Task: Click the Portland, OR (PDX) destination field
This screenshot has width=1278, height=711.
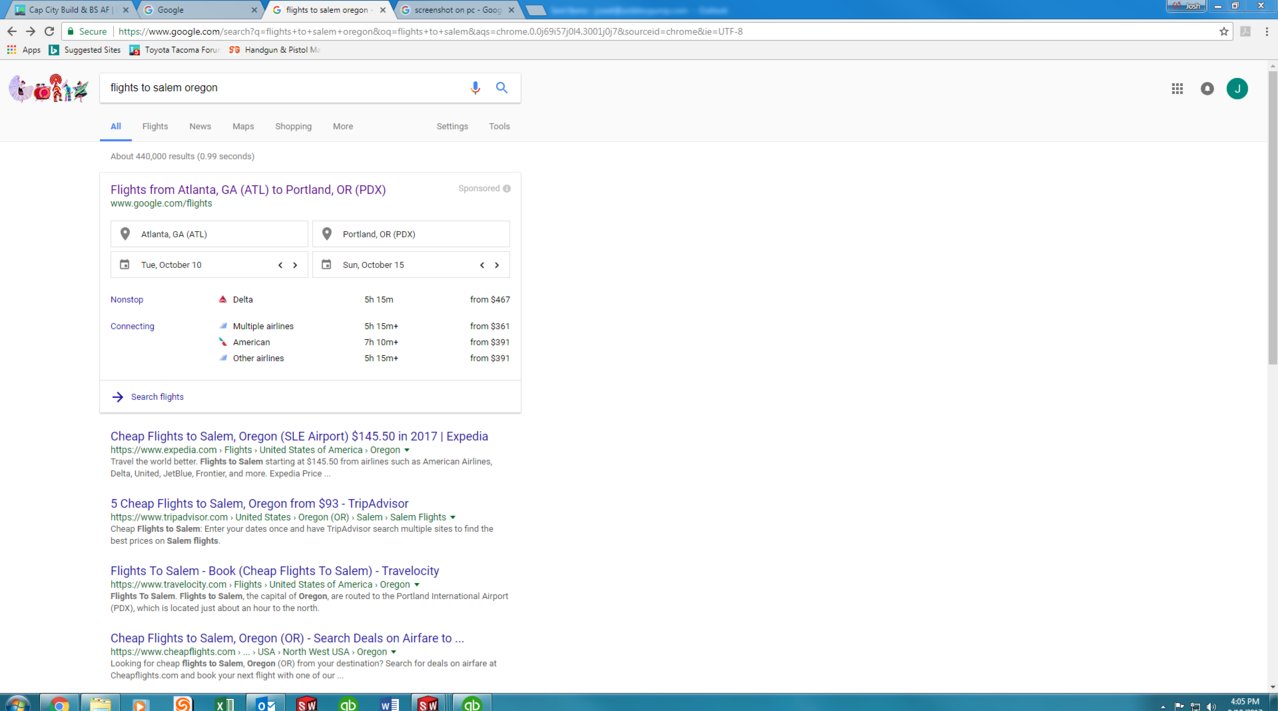Action: 411,234
